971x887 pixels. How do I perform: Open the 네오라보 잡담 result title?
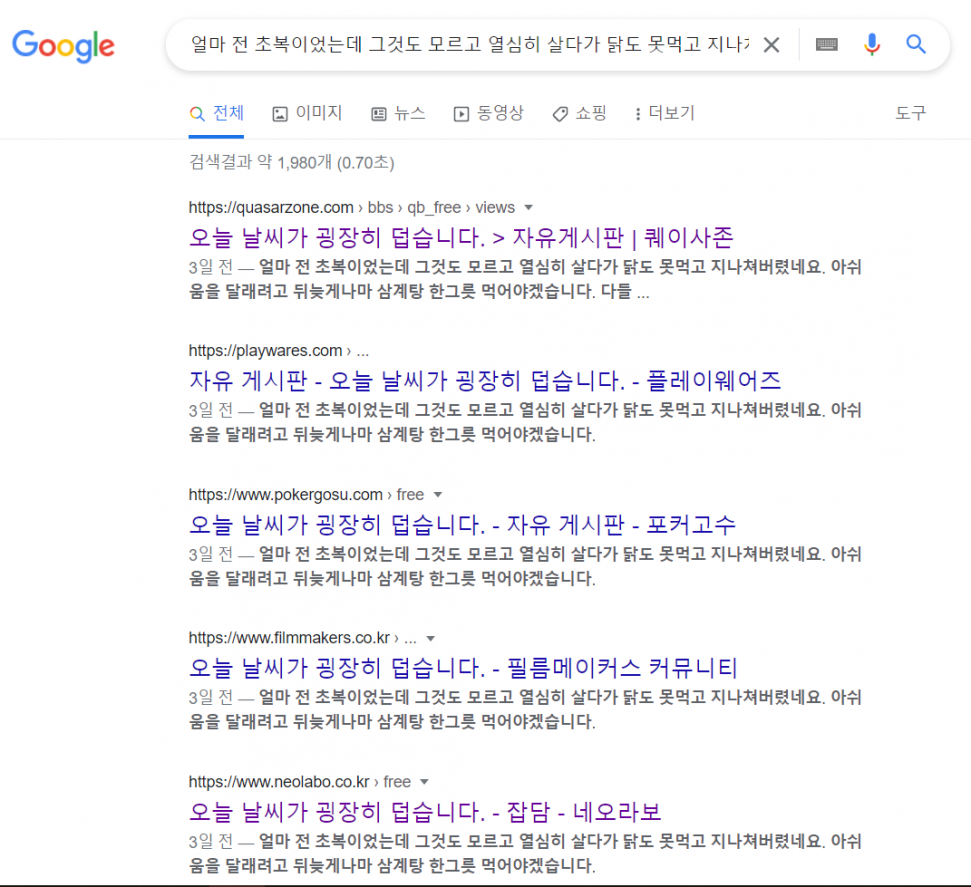pos(425,811)
